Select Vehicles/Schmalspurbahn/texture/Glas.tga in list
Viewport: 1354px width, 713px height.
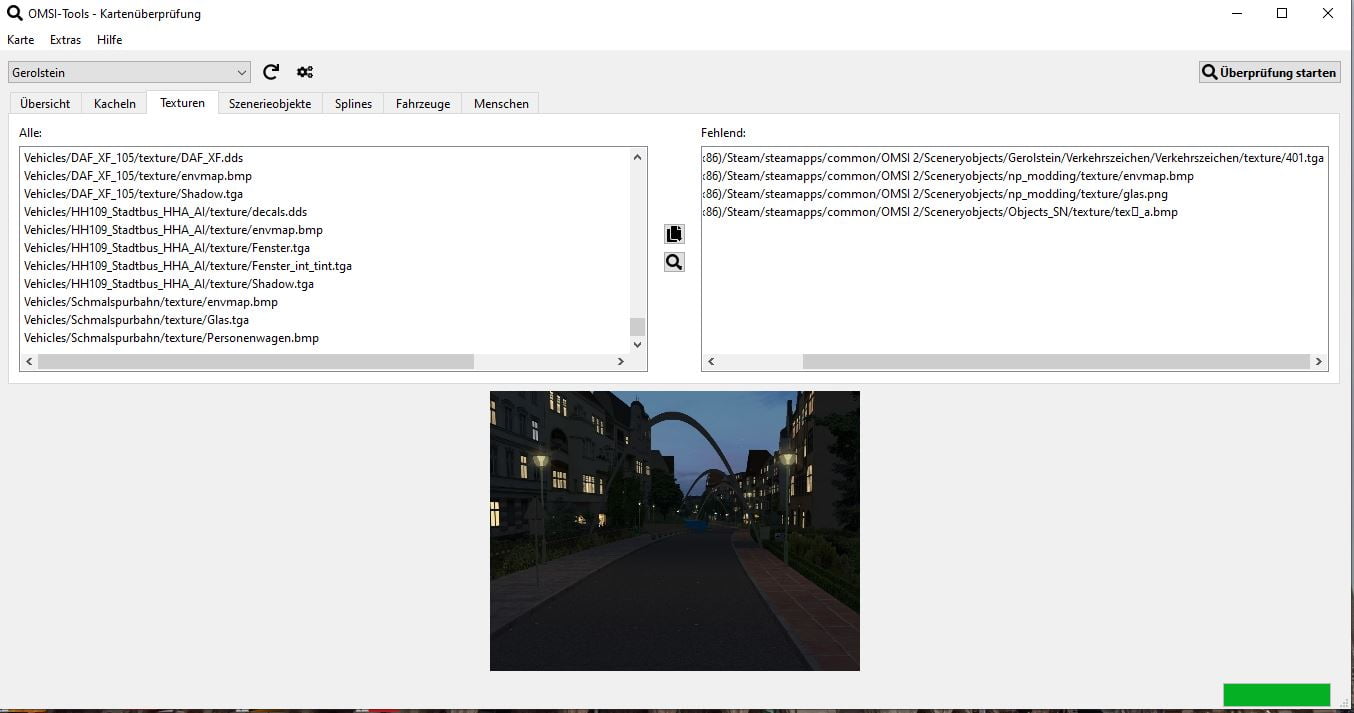tap(137, 320)
